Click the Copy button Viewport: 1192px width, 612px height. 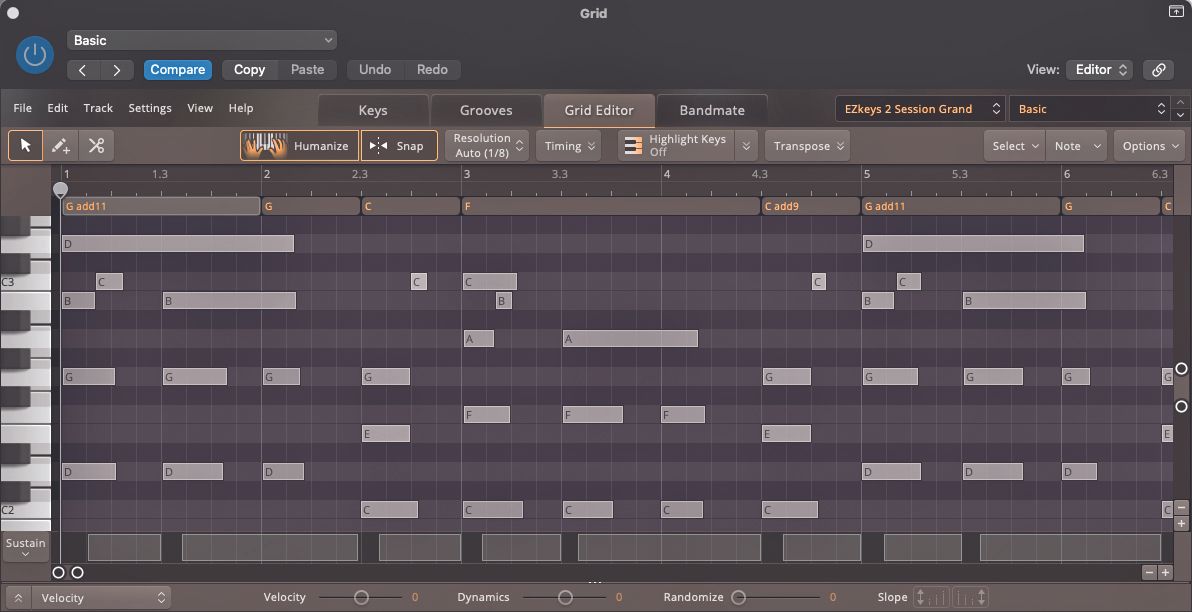tap(249, 70)
